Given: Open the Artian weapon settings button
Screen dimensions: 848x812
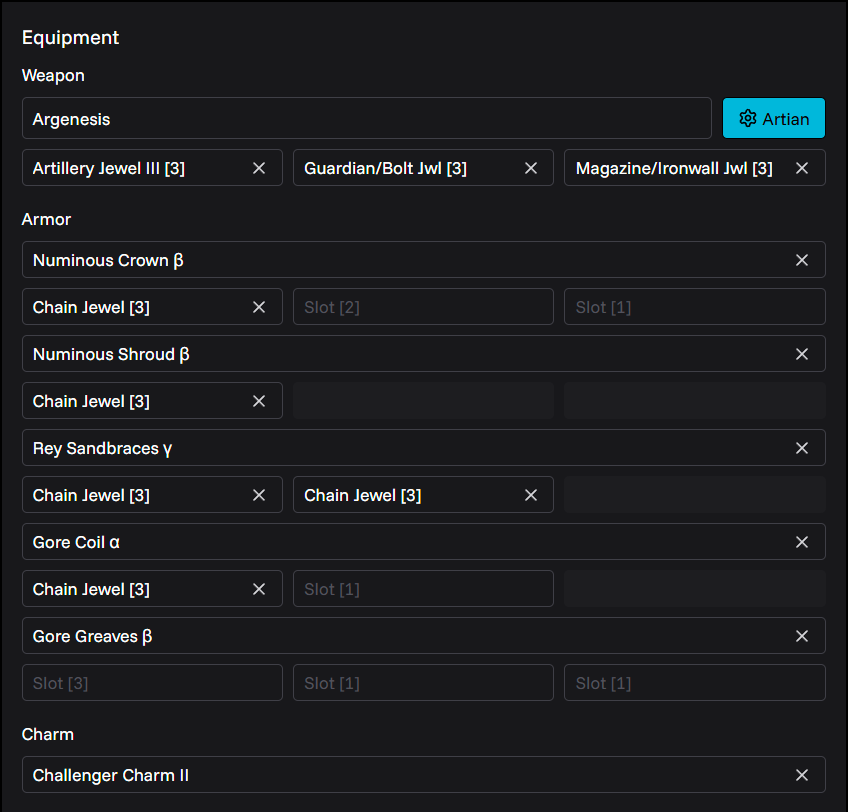Looking at the screenshot, I should (773, 118).
